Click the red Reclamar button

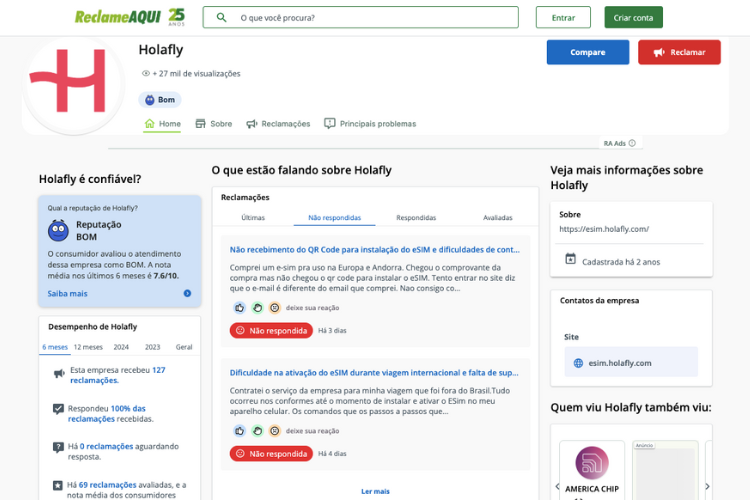point(679,52)
